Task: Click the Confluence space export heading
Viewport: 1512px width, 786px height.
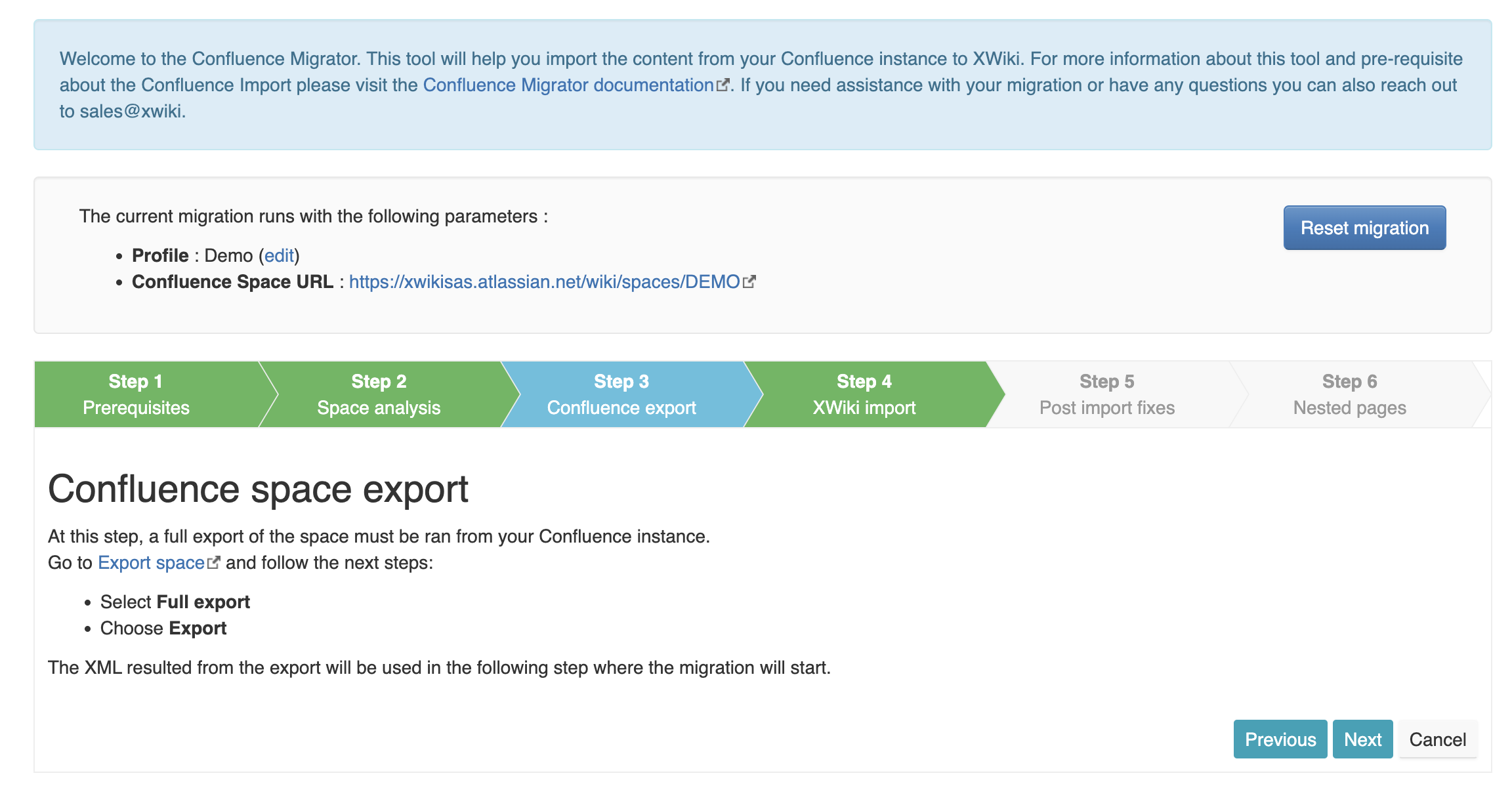Action: pyautogui.click(x=258, y=487)
